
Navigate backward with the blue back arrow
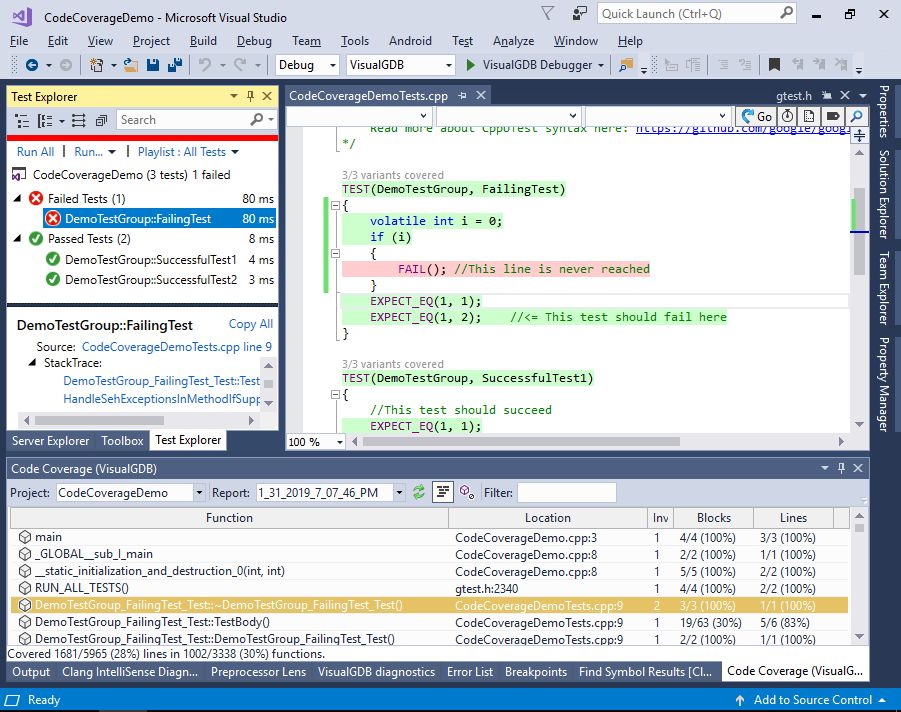pyautogui.click(x=32, y=65)
